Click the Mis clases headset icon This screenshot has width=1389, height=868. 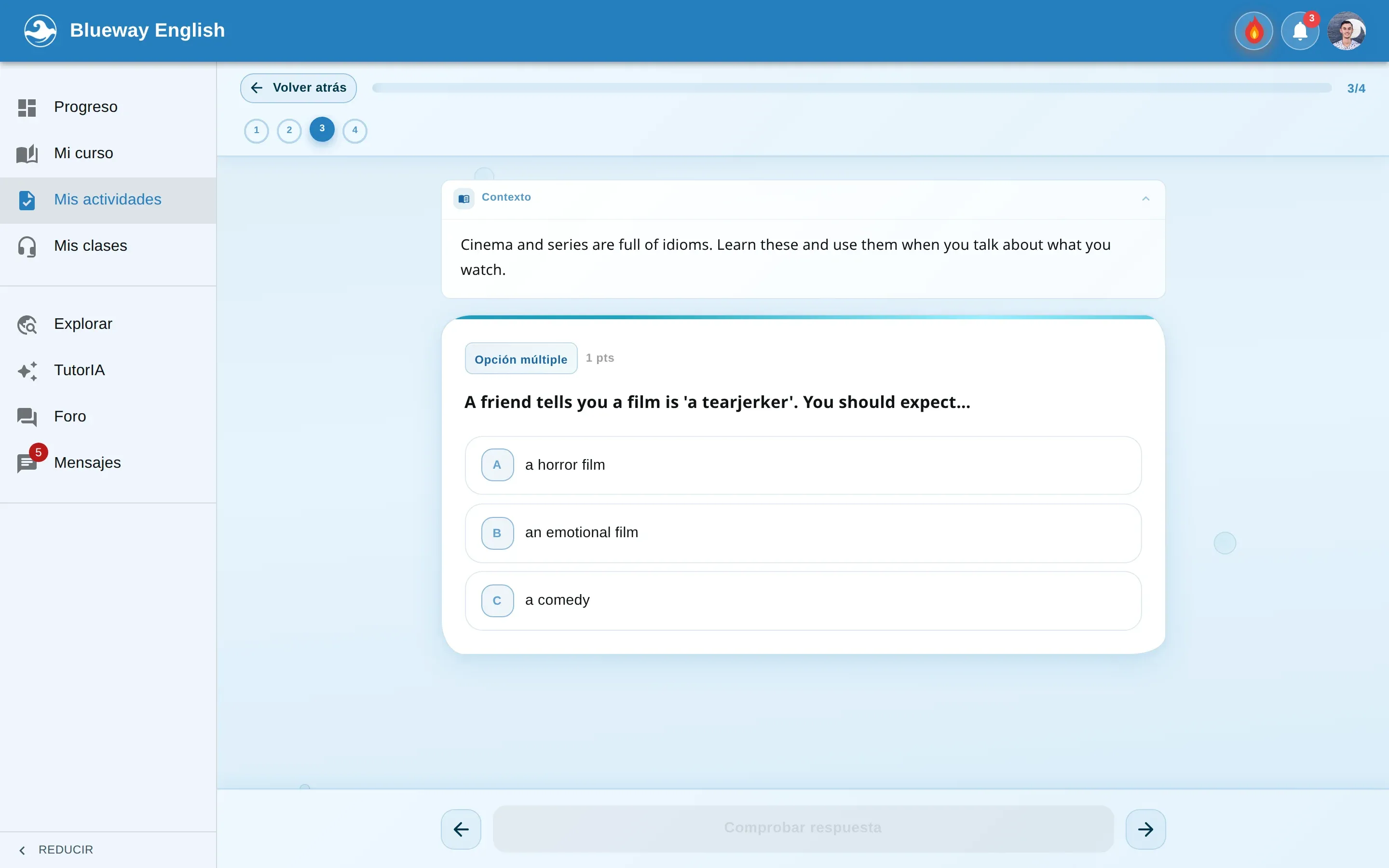click(27, 246)
